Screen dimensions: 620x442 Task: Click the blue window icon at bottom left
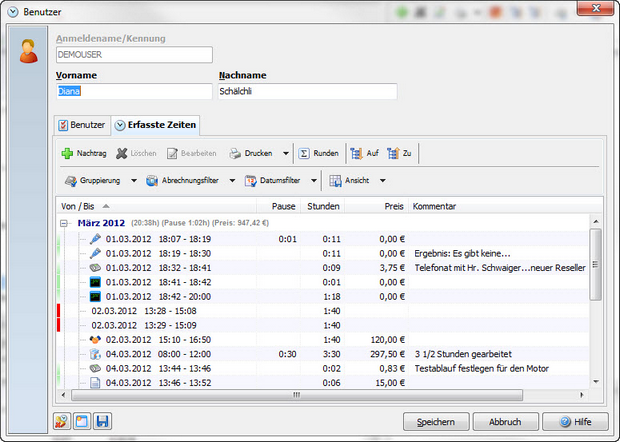82,421
